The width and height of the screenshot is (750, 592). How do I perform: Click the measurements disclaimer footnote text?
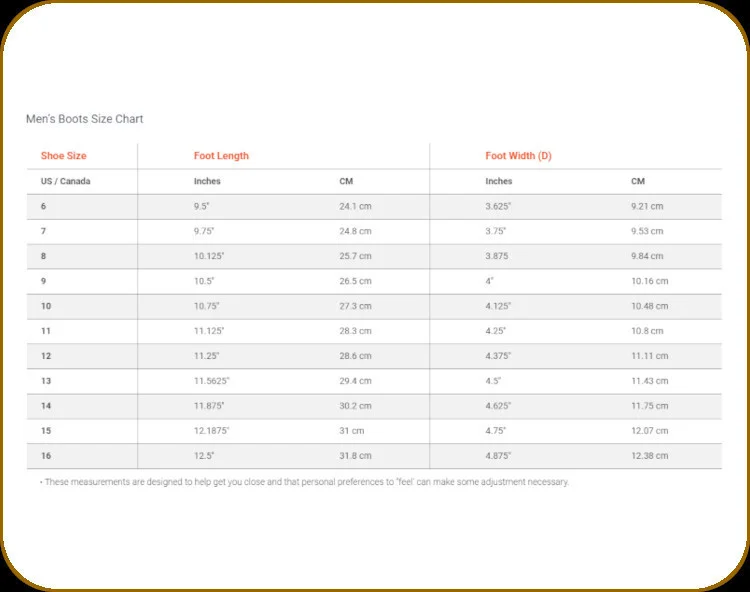[304, 482]
